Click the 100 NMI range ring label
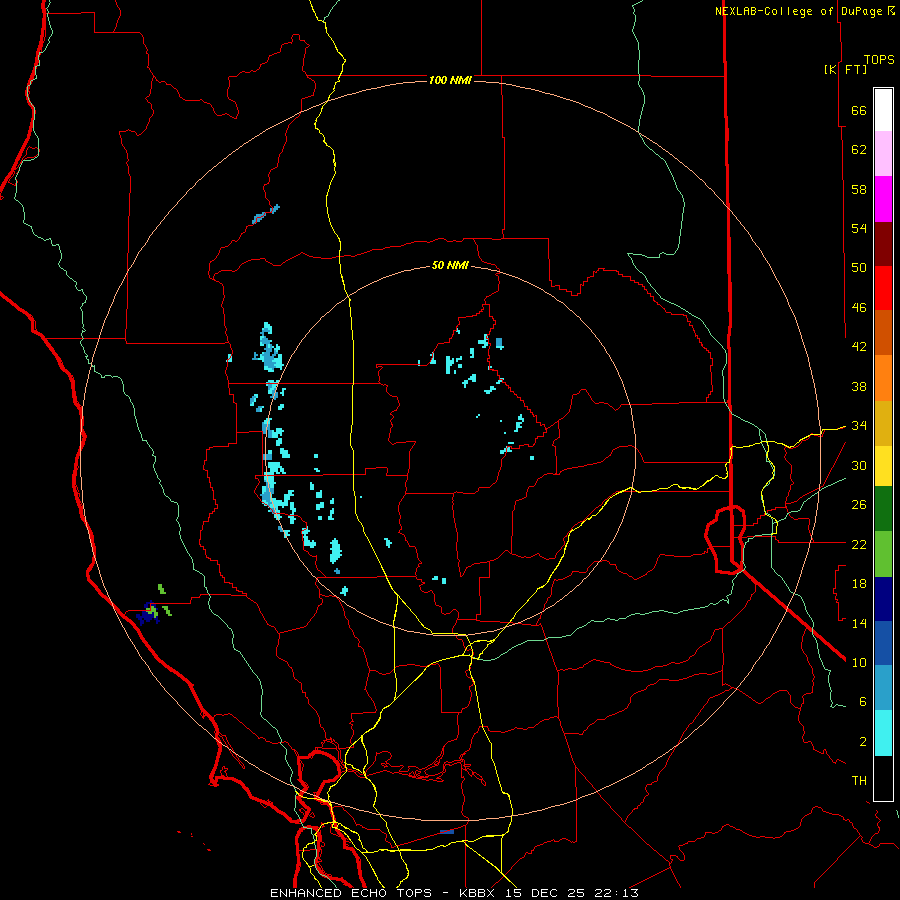Image resolution: width=900 pixels, height=900 pixels. 450,80
